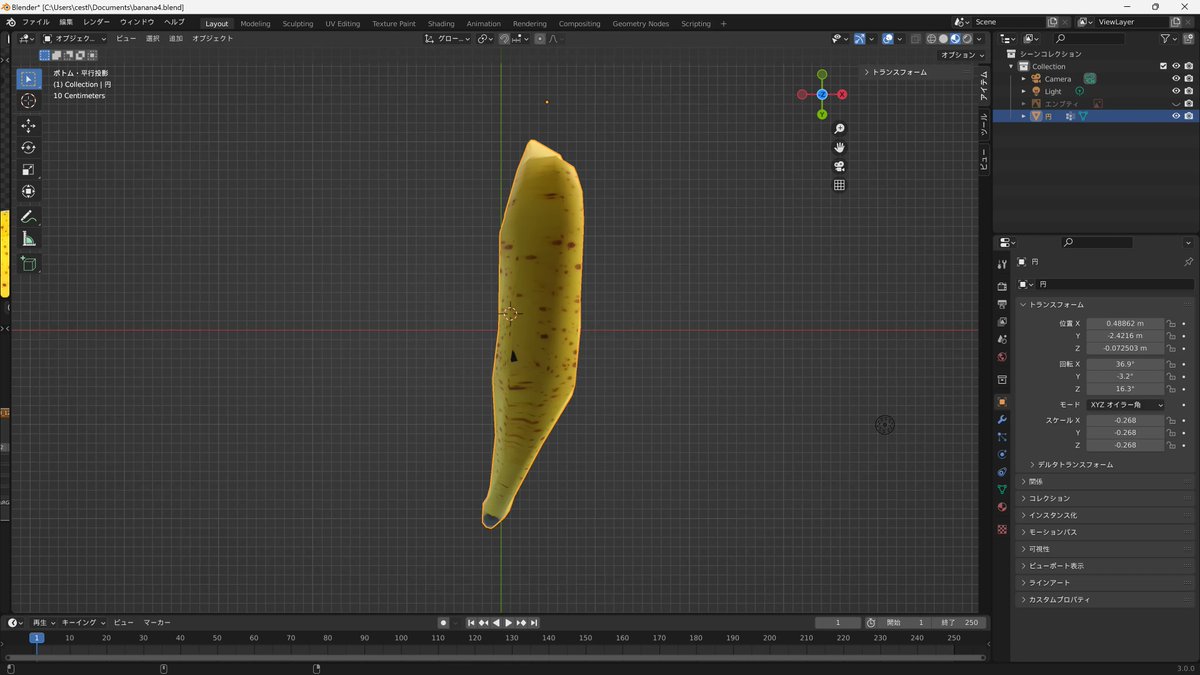Viewport: 1200px width, 675px height.
Task: Switch to UV Editing workspace tab
Action: coord(343,23)
